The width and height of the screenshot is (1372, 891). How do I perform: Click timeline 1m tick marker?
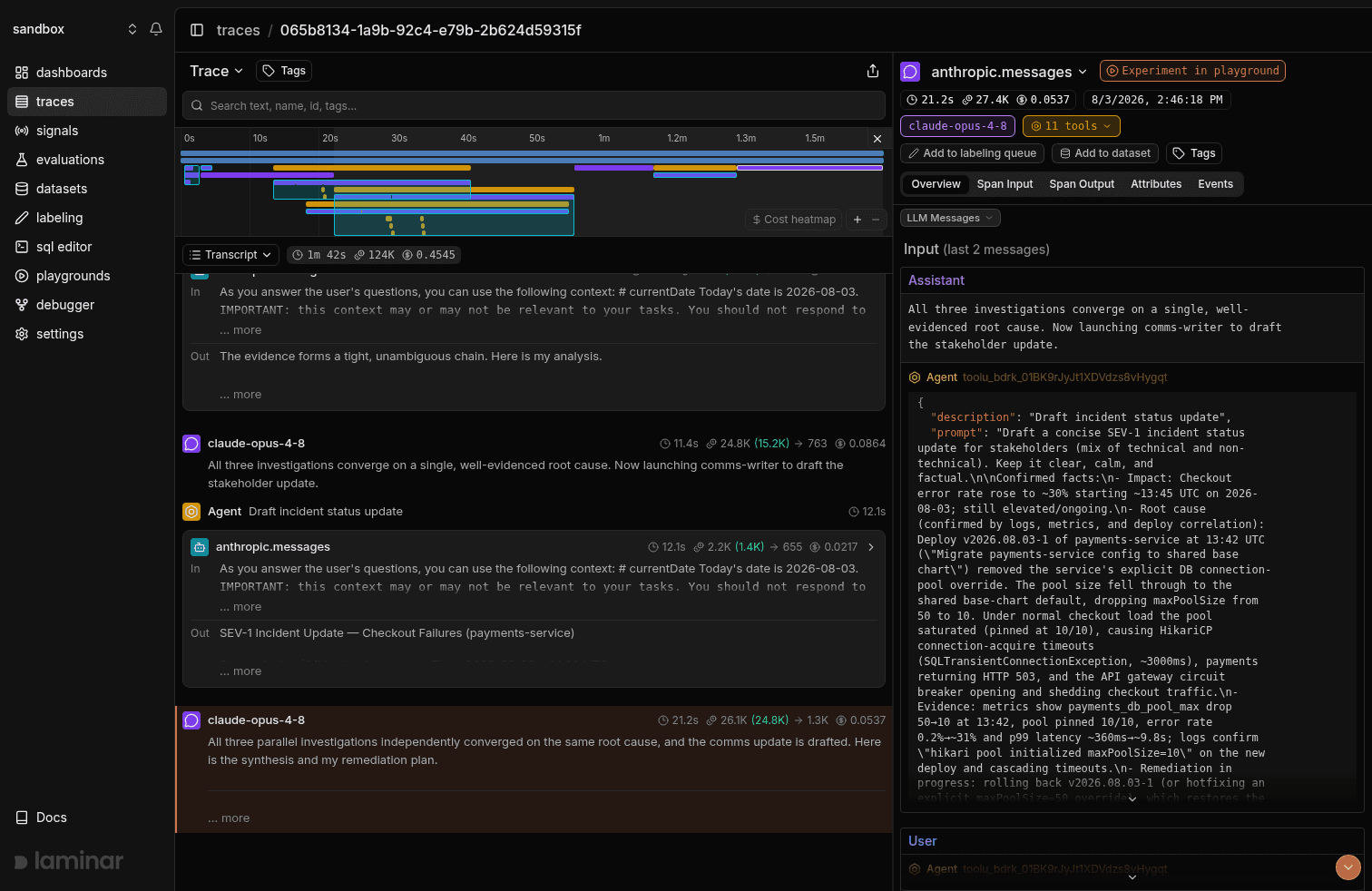coord(603,139)
